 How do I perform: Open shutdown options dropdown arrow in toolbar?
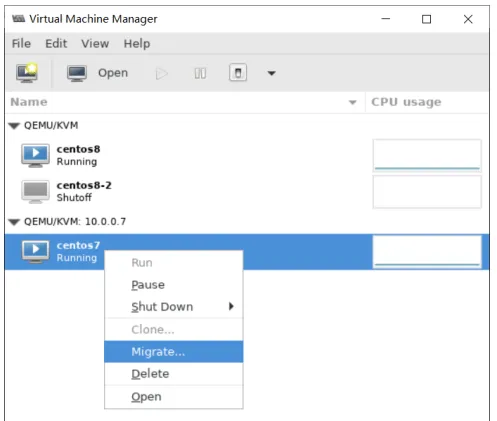tap(272, 73)
